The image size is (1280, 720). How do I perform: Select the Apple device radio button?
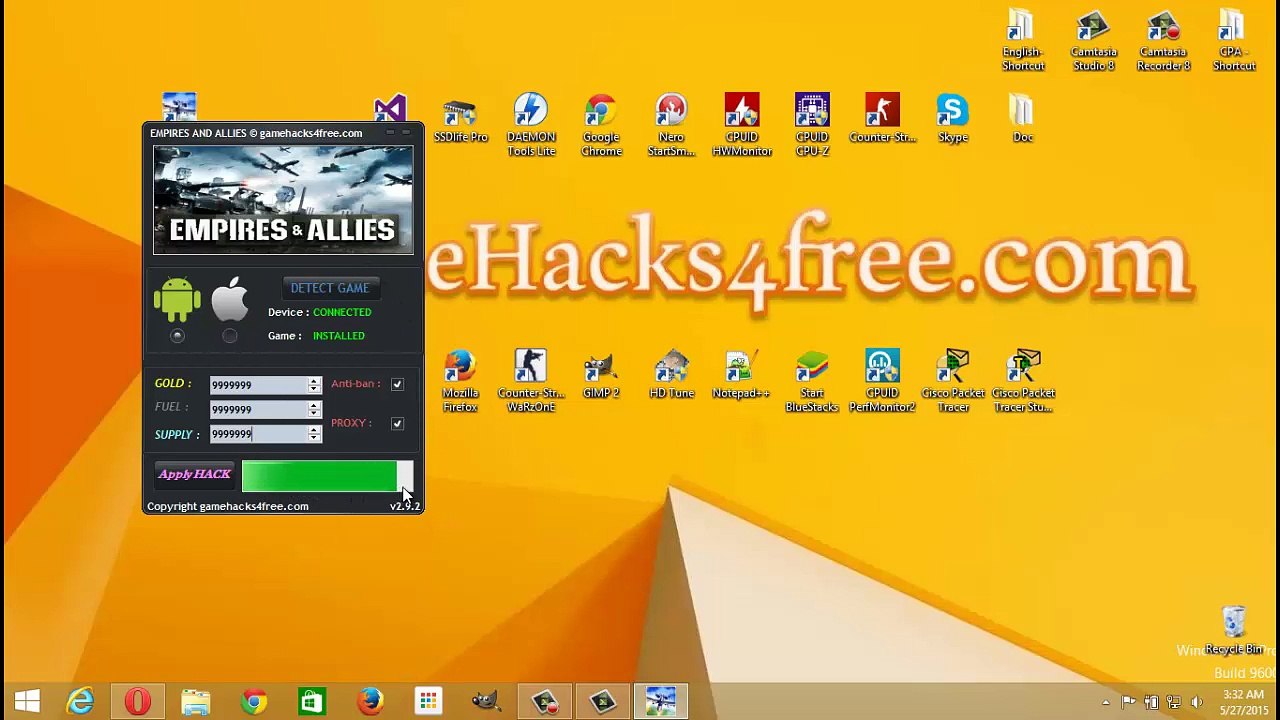pos(229,336)
